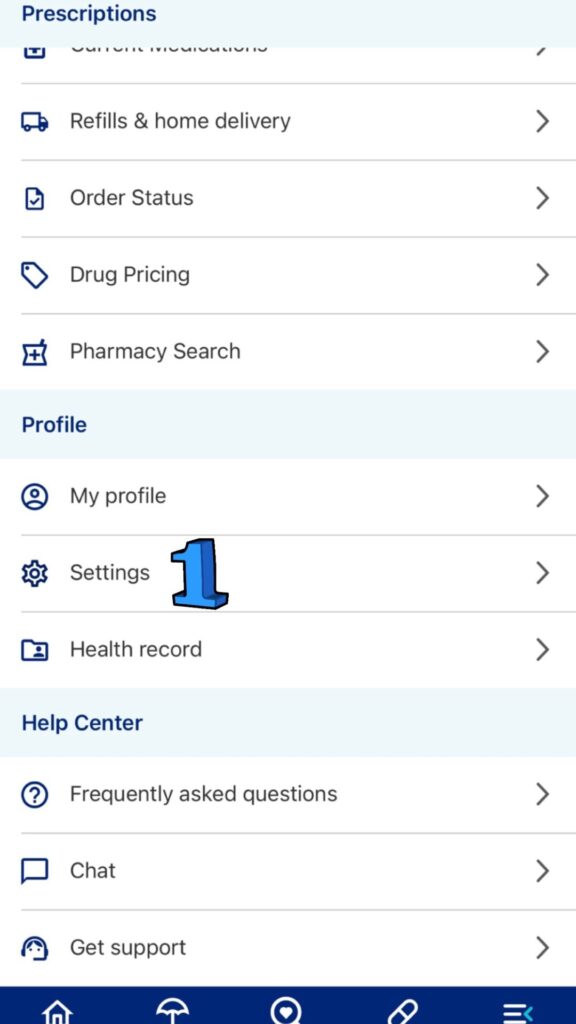This screenshot has height=1024, width=576.
Task: Open the Chat support option
Action: [x=94, y=870]
